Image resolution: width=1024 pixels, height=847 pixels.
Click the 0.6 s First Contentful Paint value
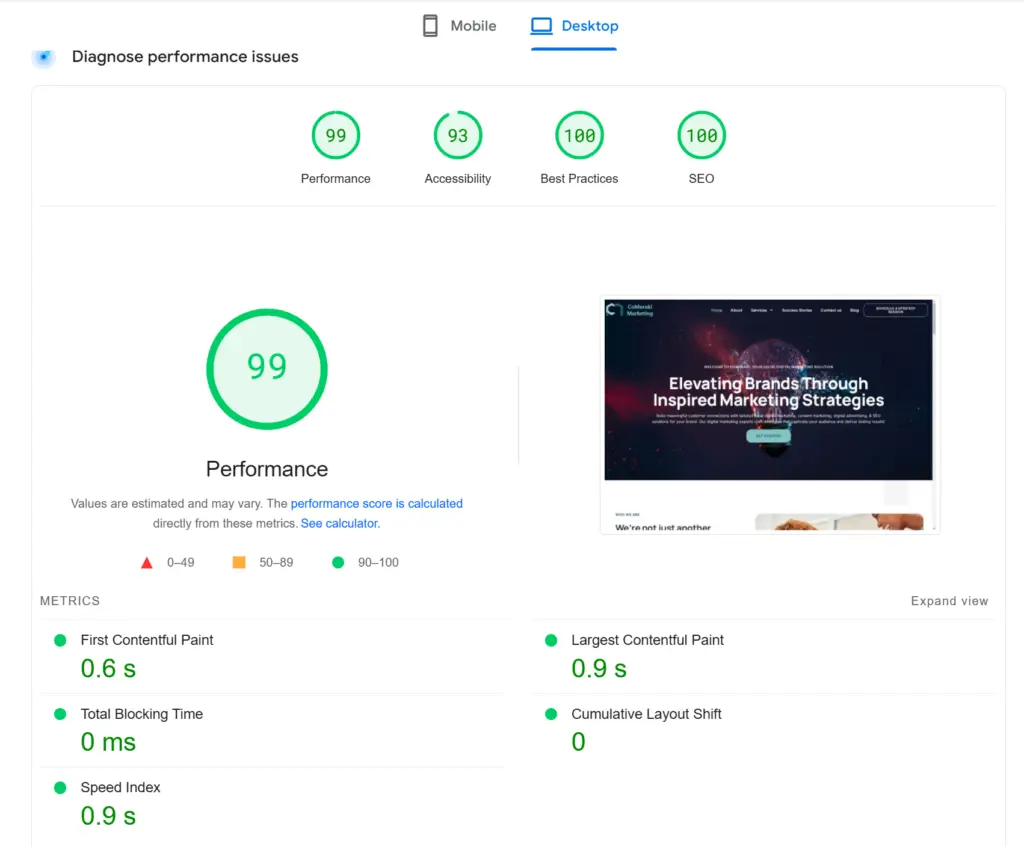108,669
